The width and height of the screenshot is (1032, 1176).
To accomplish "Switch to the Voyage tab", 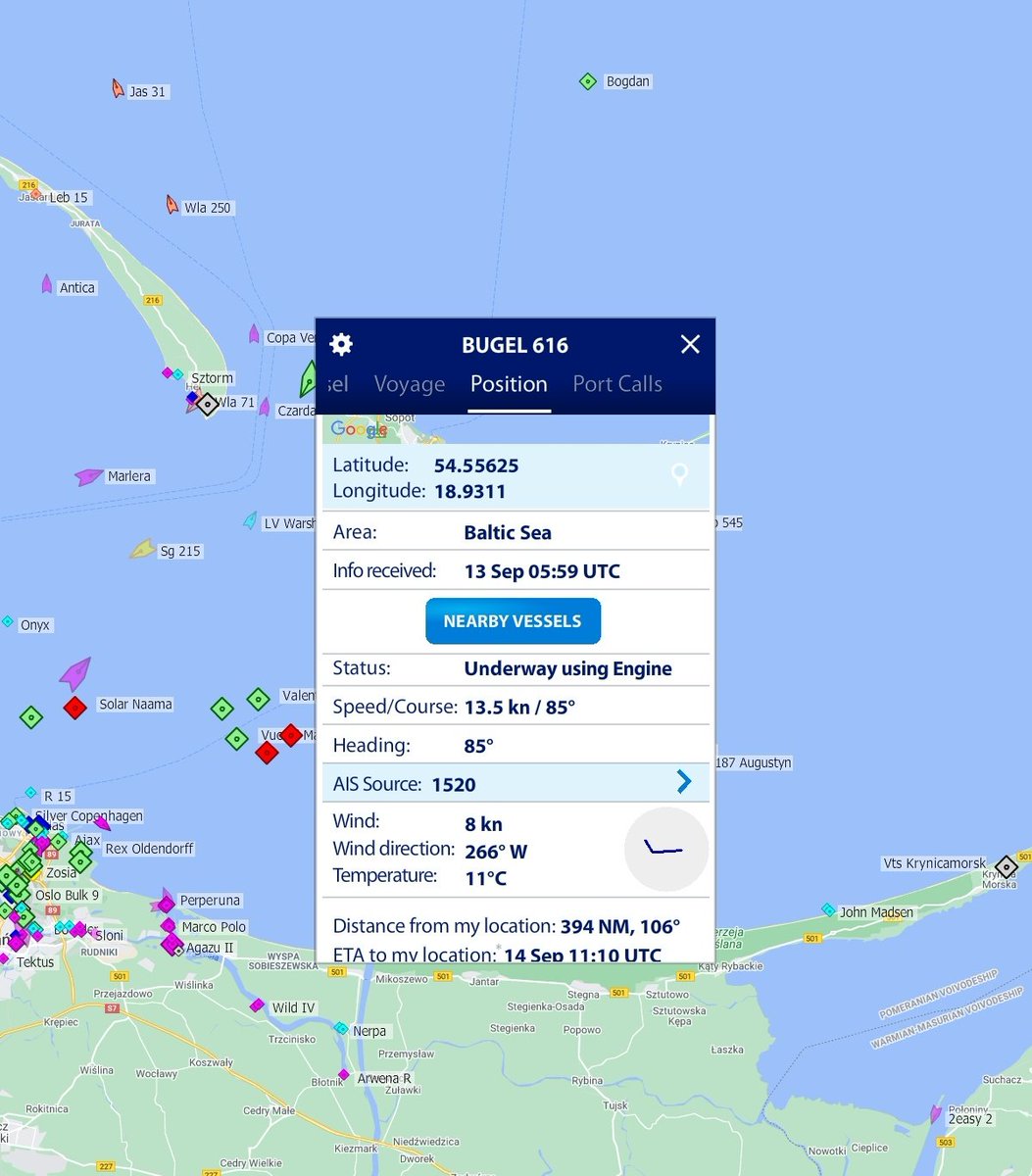I will (410, 384).
